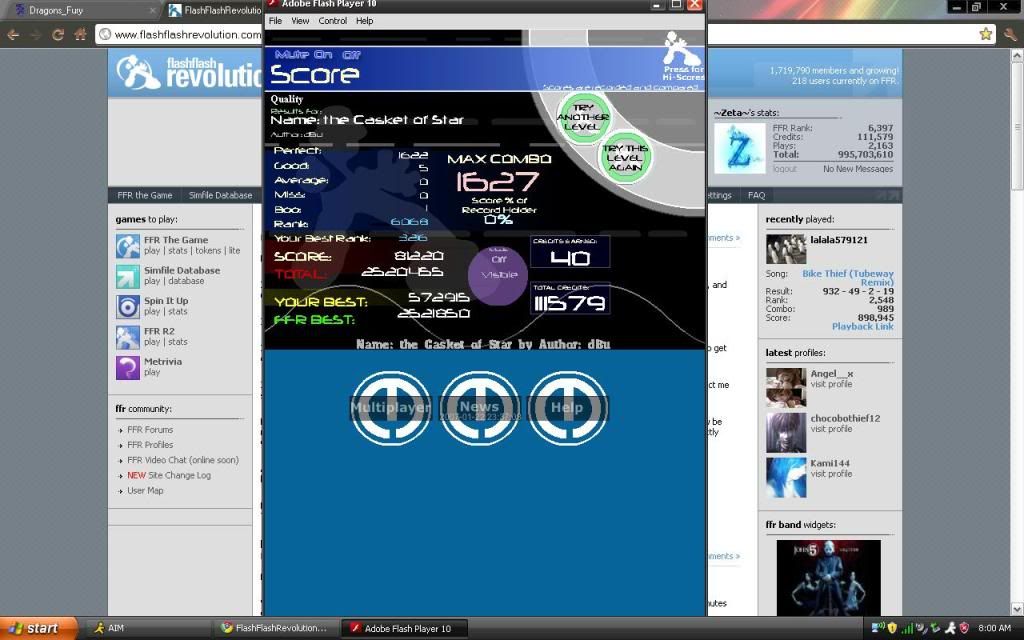Open the Playback Link for Bike Thief
The width and height of the screenshot is (1024, 640).
(x=862, y=327)
